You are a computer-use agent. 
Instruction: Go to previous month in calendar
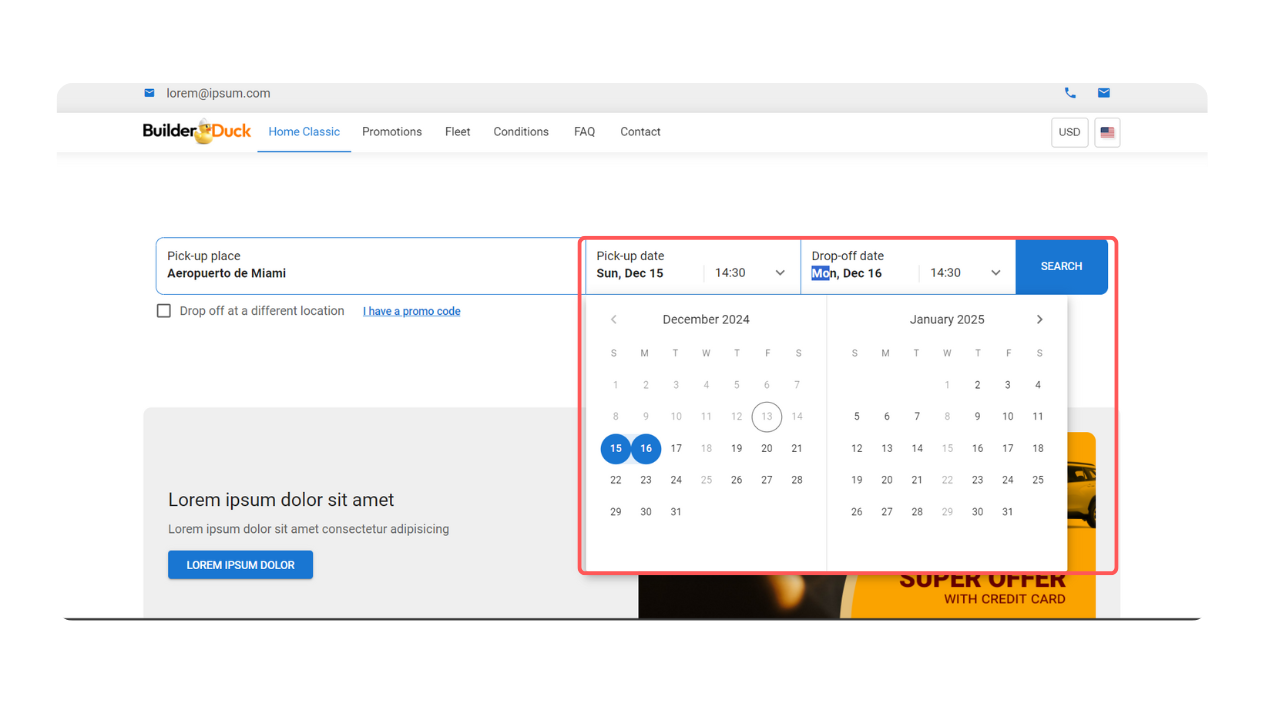click(614, 320)
